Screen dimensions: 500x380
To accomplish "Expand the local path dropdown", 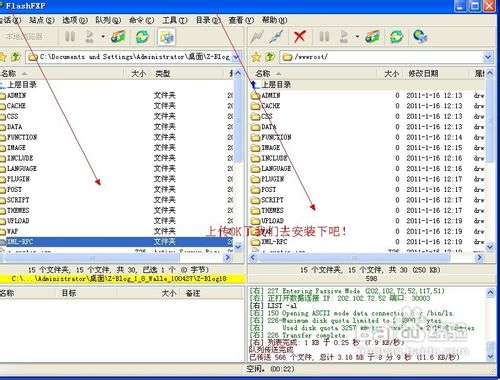I will point(236,57).
